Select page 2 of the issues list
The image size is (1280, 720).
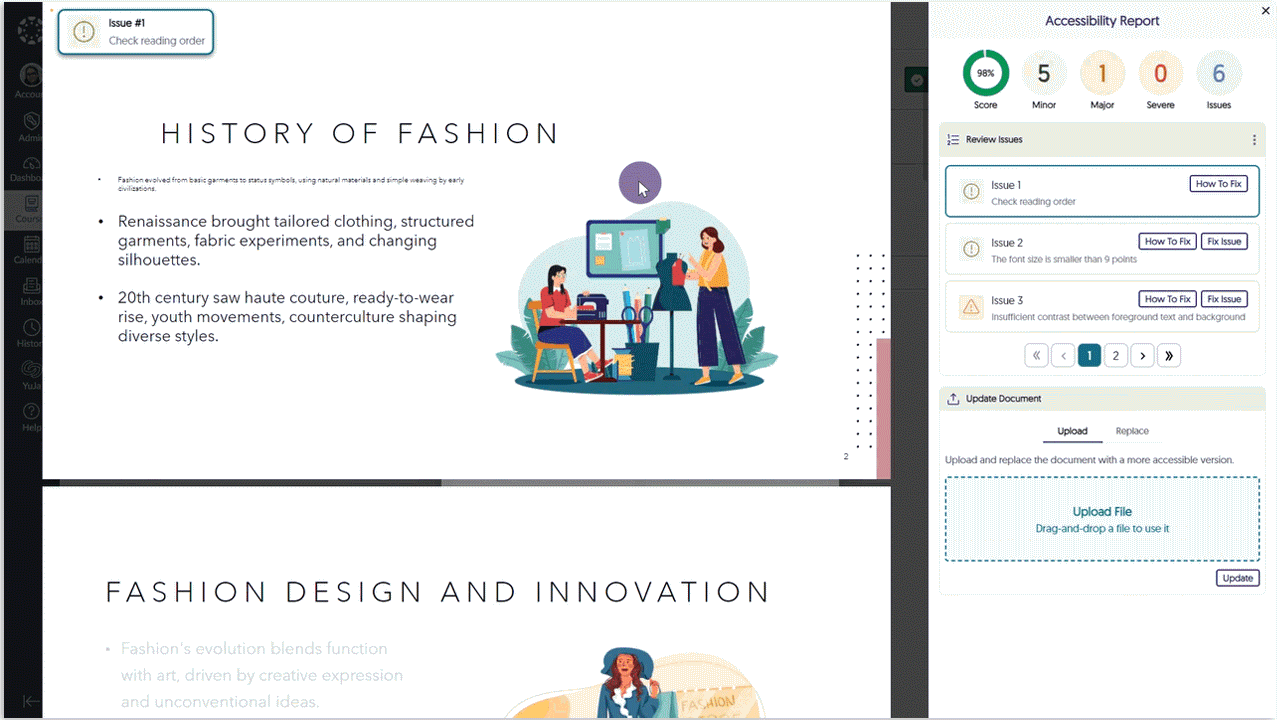point(1115,355)
